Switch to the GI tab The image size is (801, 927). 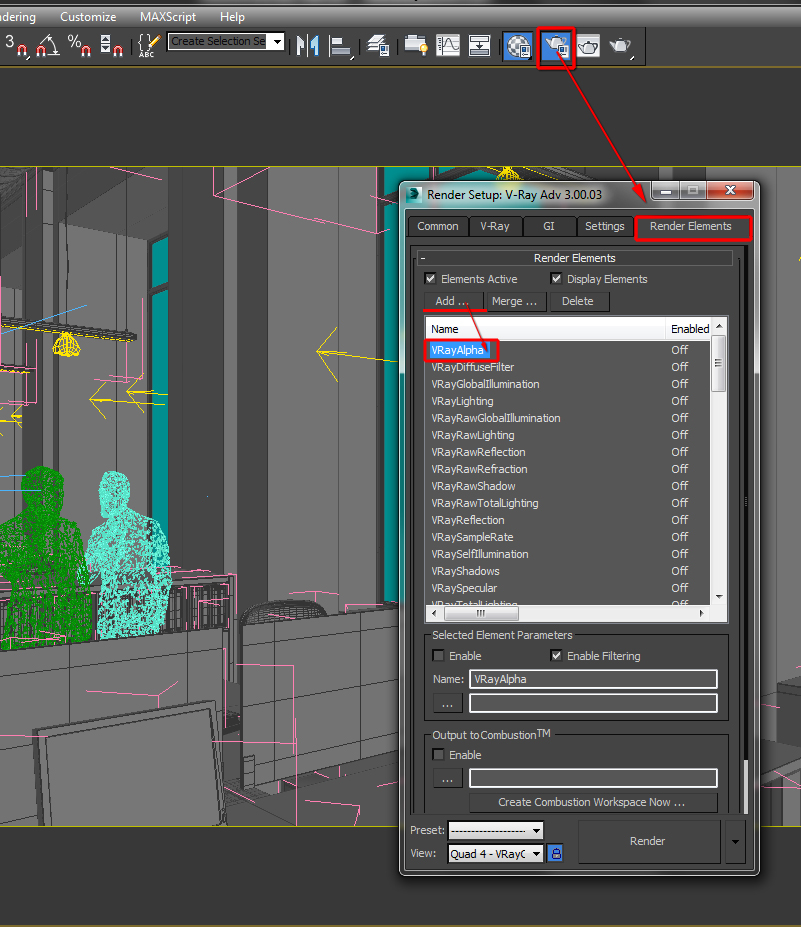tap(549, 226)
